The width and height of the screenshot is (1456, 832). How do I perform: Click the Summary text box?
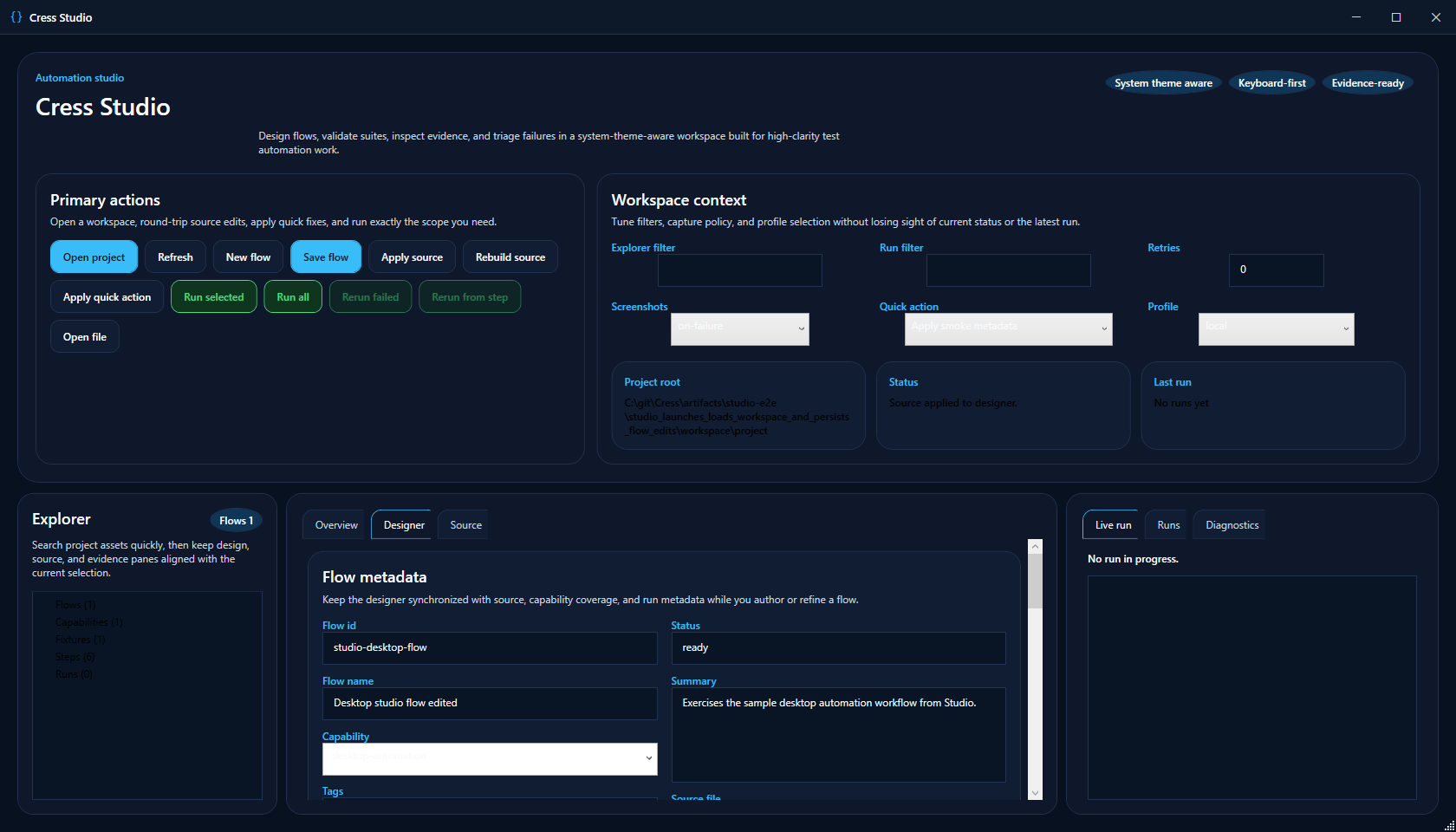pos(839,735)
